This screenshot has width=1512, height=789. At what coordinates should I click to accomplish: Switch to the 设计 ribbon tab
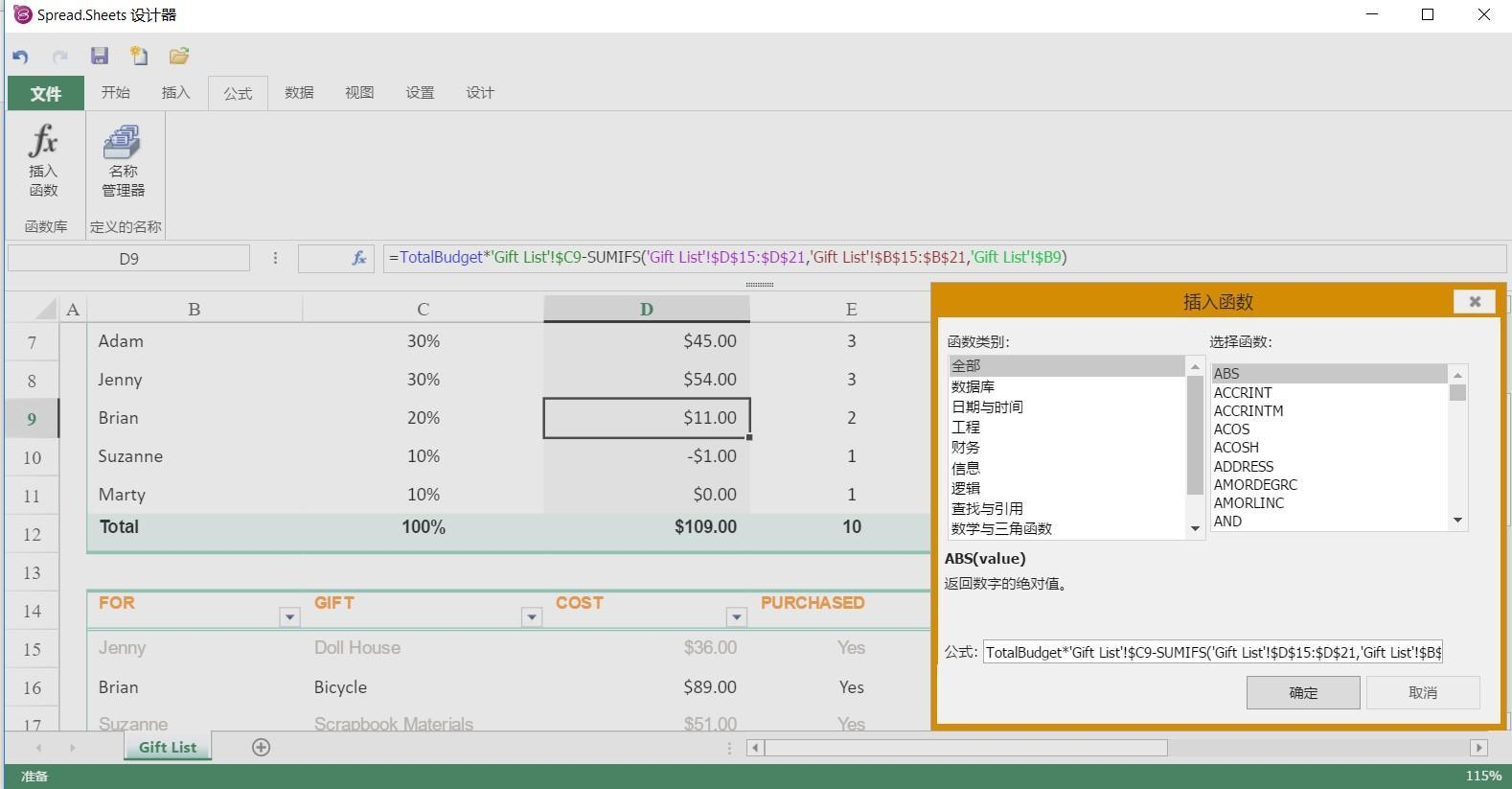480,92
